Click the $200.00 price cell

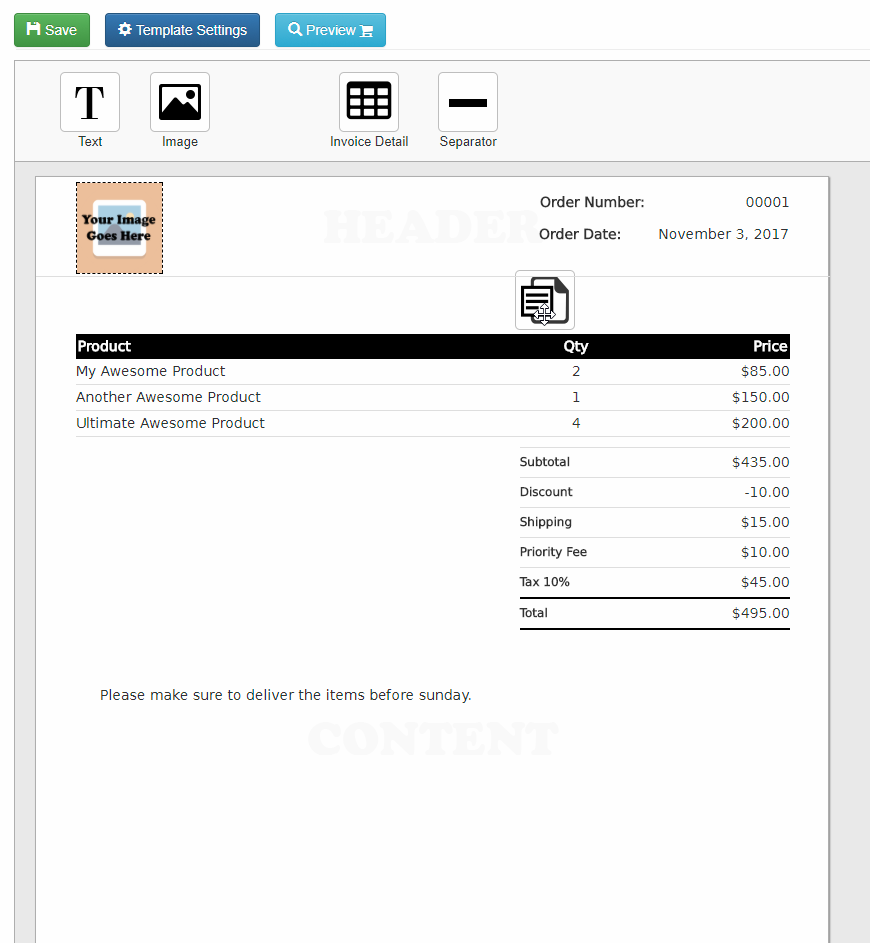(761, 423)
